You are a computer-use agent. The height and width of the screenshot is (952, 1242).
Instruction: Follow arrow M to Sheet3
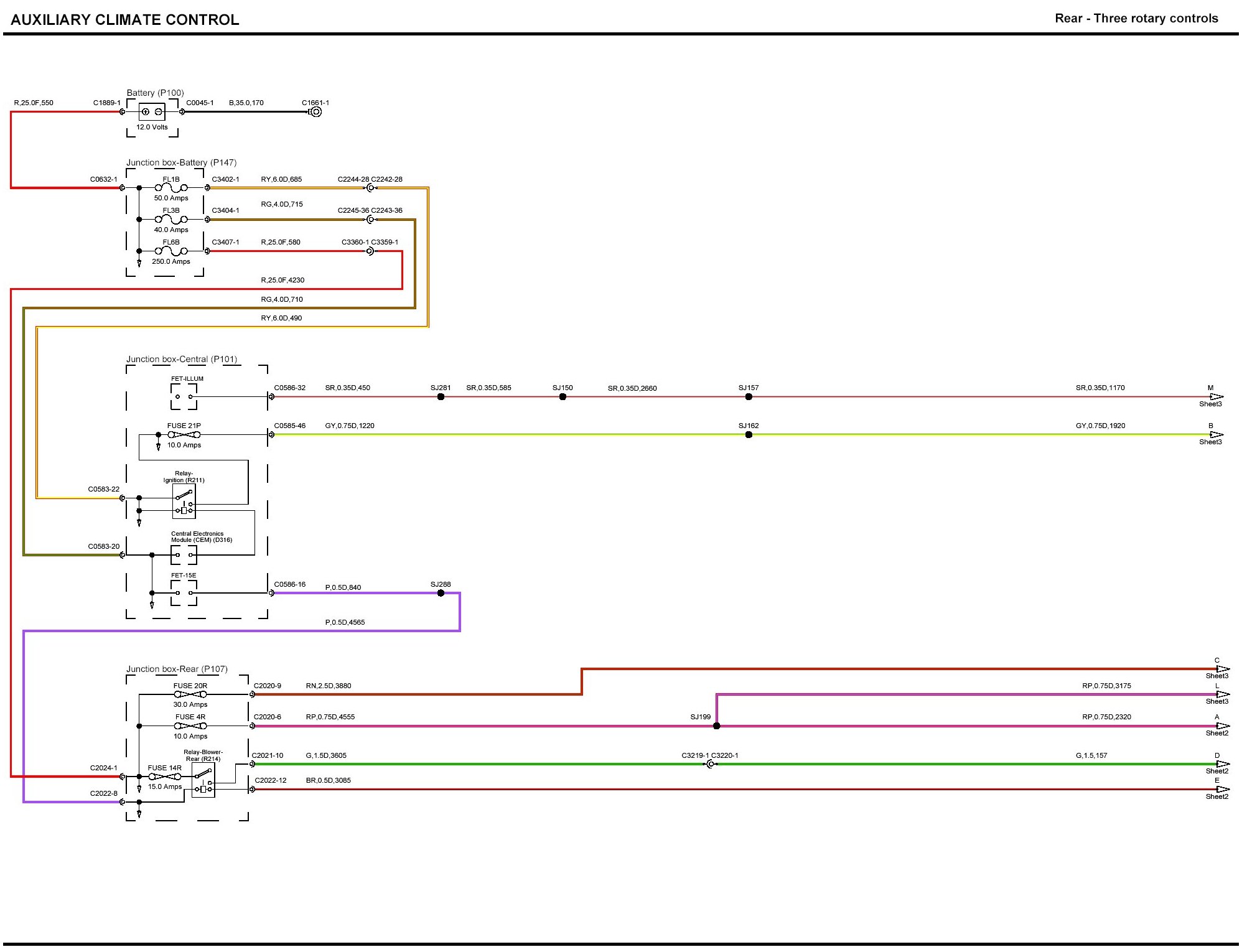click(1216, 397)
